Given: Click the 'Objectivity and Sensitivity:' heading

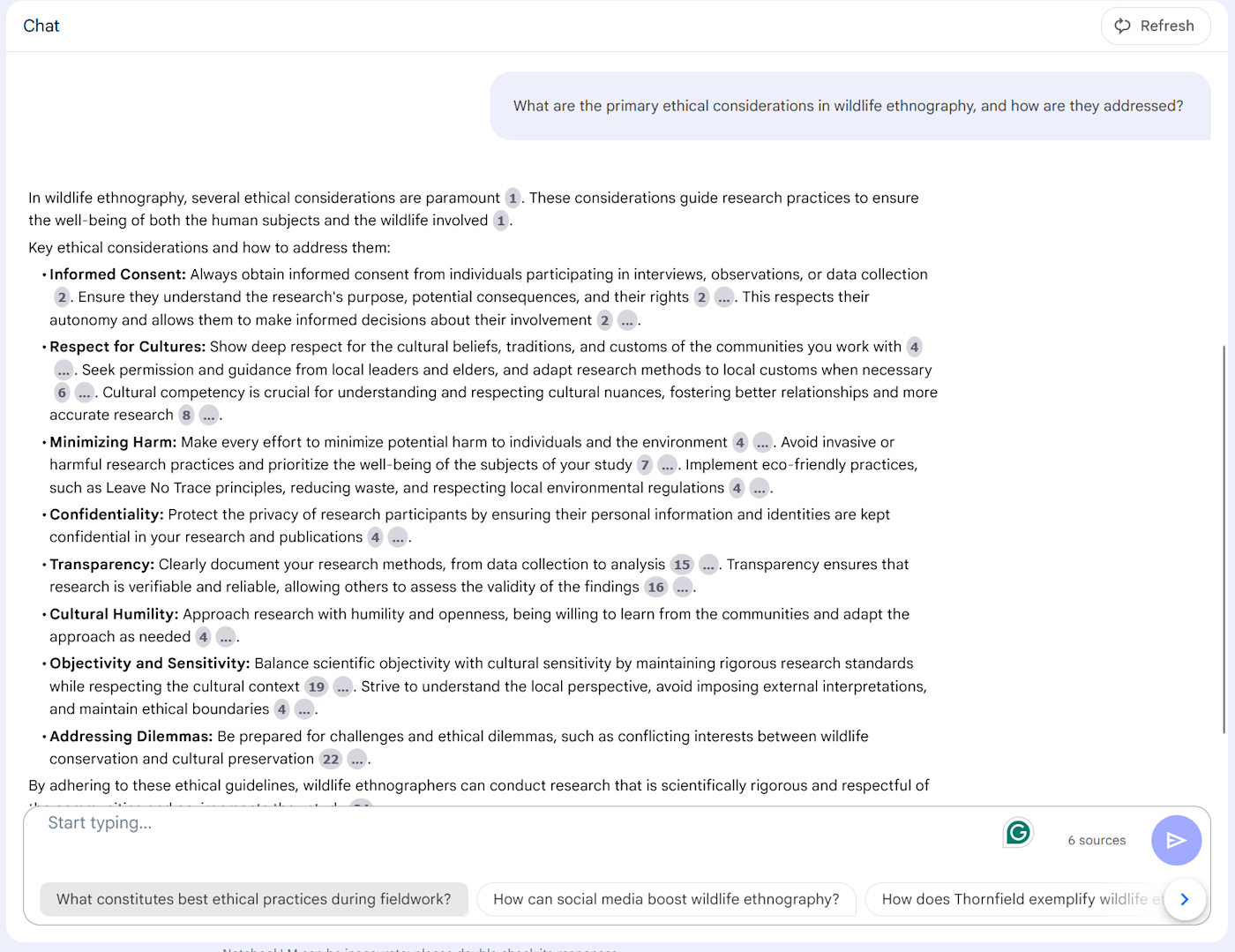Looking at the screenshot, I should tap(150, 663).
